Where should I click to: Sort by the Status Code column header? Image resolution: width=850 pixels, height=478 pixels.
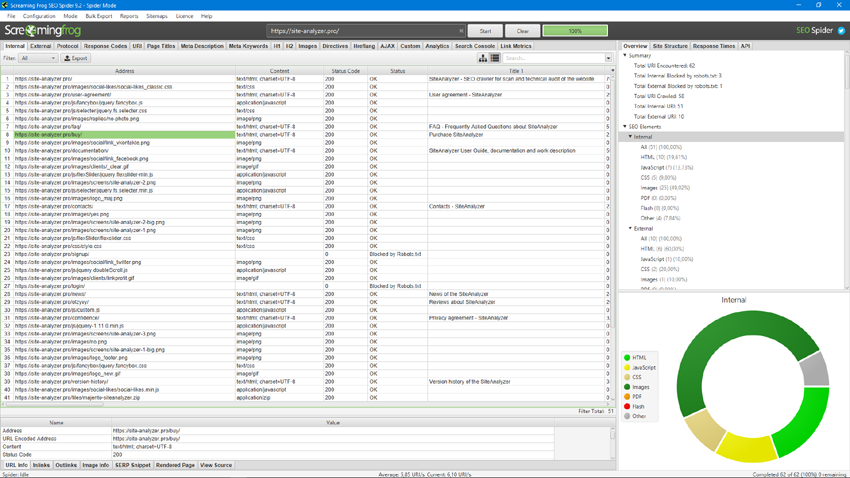coord(345,71)
